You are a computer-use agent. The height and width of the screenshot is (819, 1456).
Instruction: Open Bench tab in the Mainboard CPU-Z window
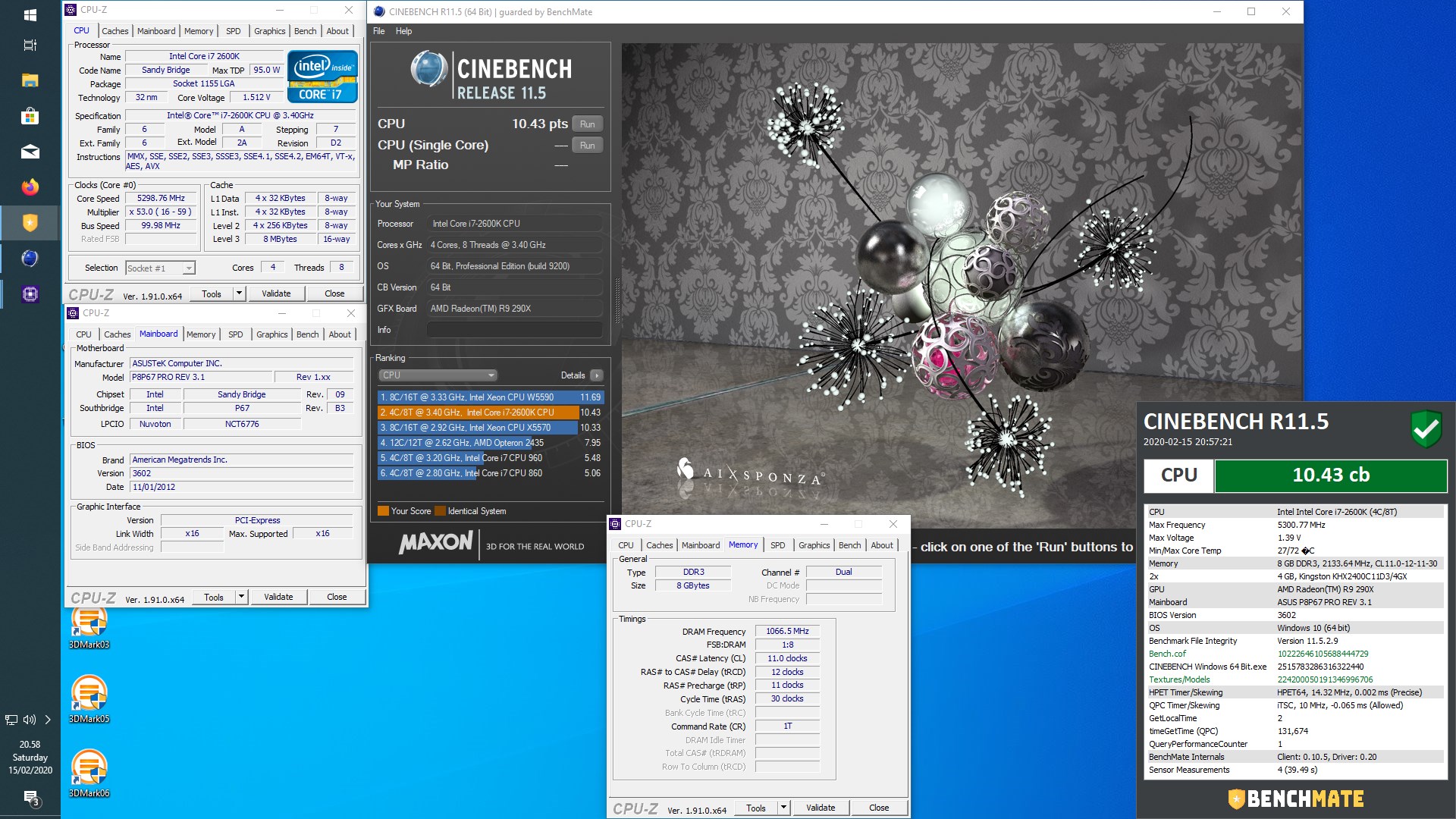coord(308,334)
